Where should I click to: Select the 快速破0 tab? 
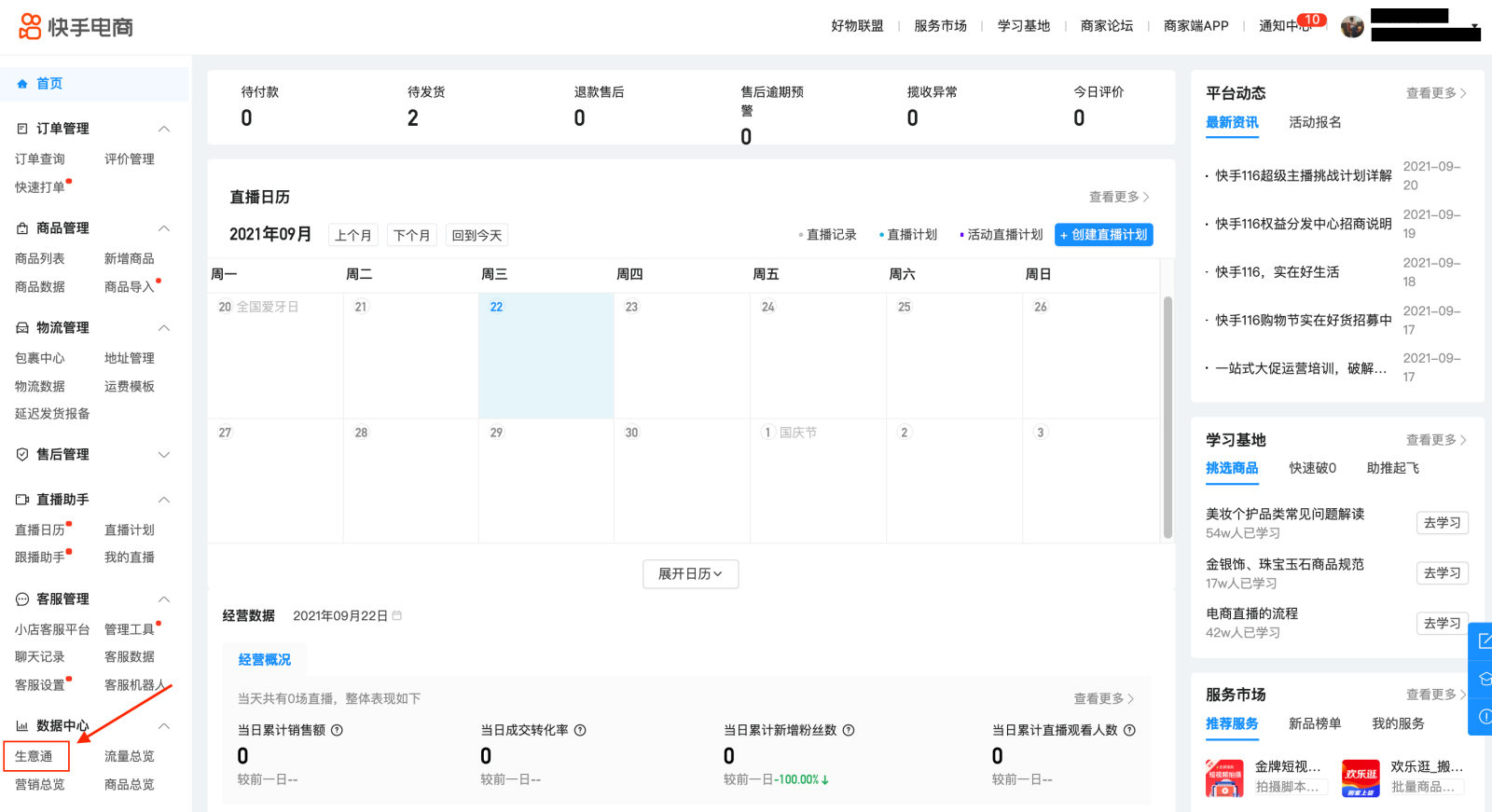point(1312,468)
